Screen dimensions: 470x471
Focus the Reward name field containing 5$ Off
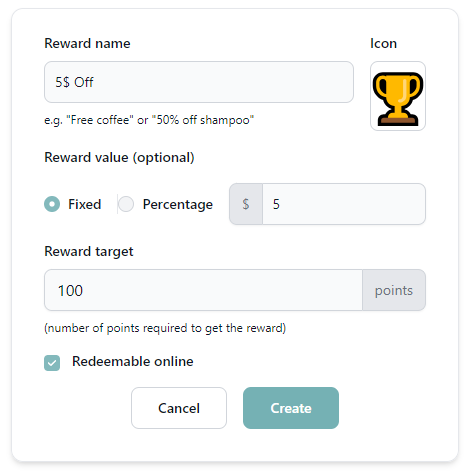(x=199, y=82)
